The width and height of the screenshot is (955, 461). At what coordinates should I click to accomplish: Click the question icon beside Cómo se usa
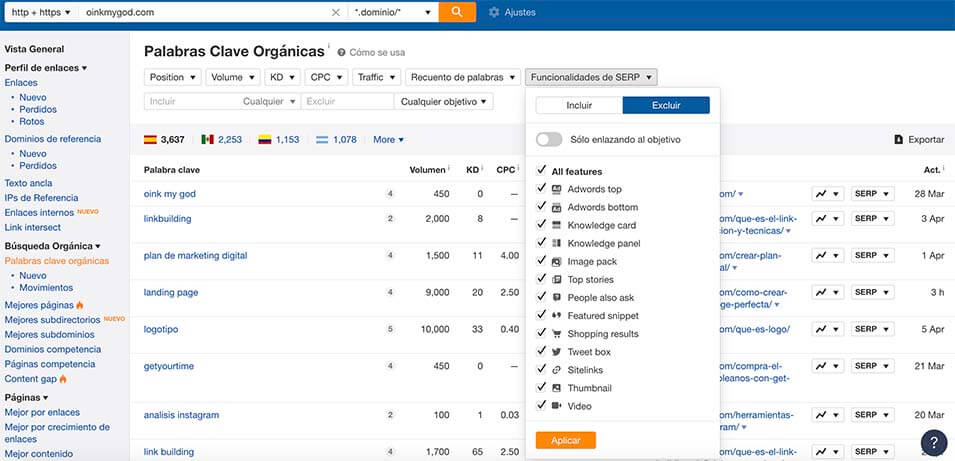(x=342, y=53)
